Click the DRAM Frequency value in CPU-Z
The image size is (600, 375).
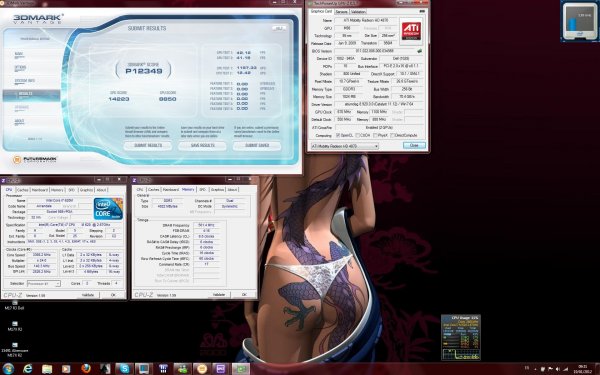click(206, 225)
